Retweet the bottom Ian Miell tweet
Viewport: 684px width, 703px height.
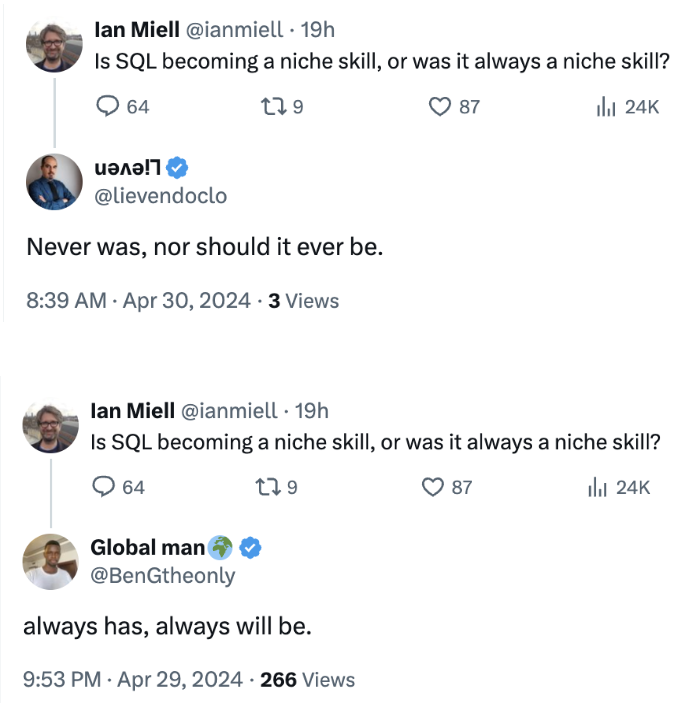[268, 487]
